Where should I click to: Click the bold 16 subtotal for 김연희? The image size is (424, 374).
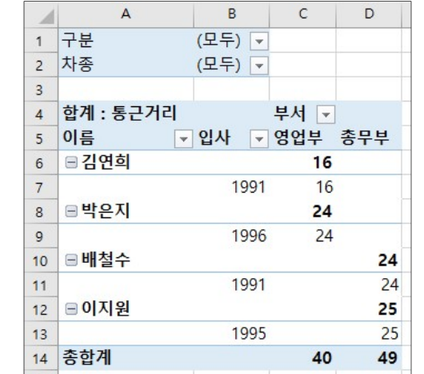(x=303, y=163)
